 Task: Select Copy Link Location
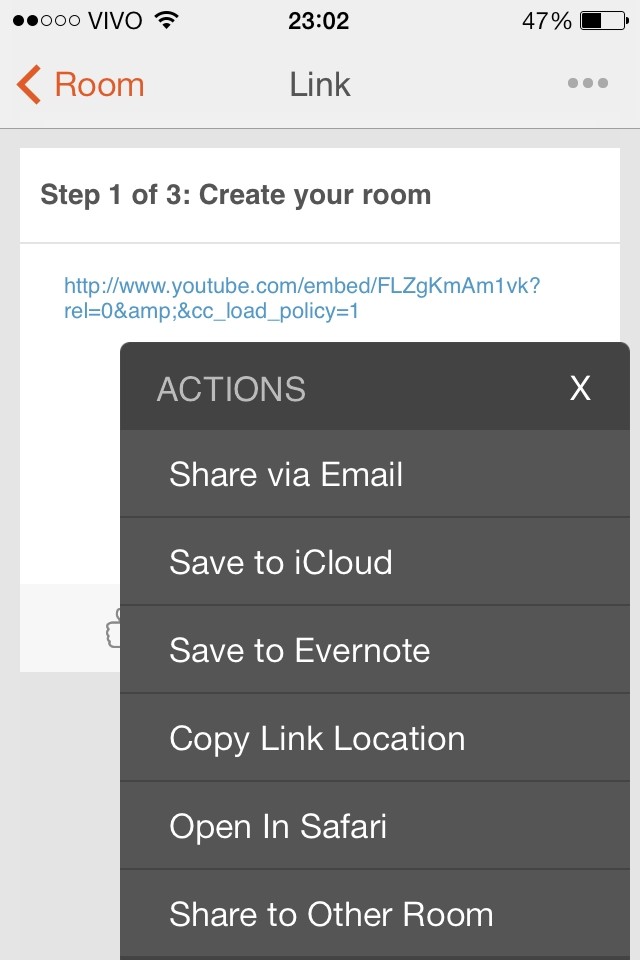tap(317, 738)
